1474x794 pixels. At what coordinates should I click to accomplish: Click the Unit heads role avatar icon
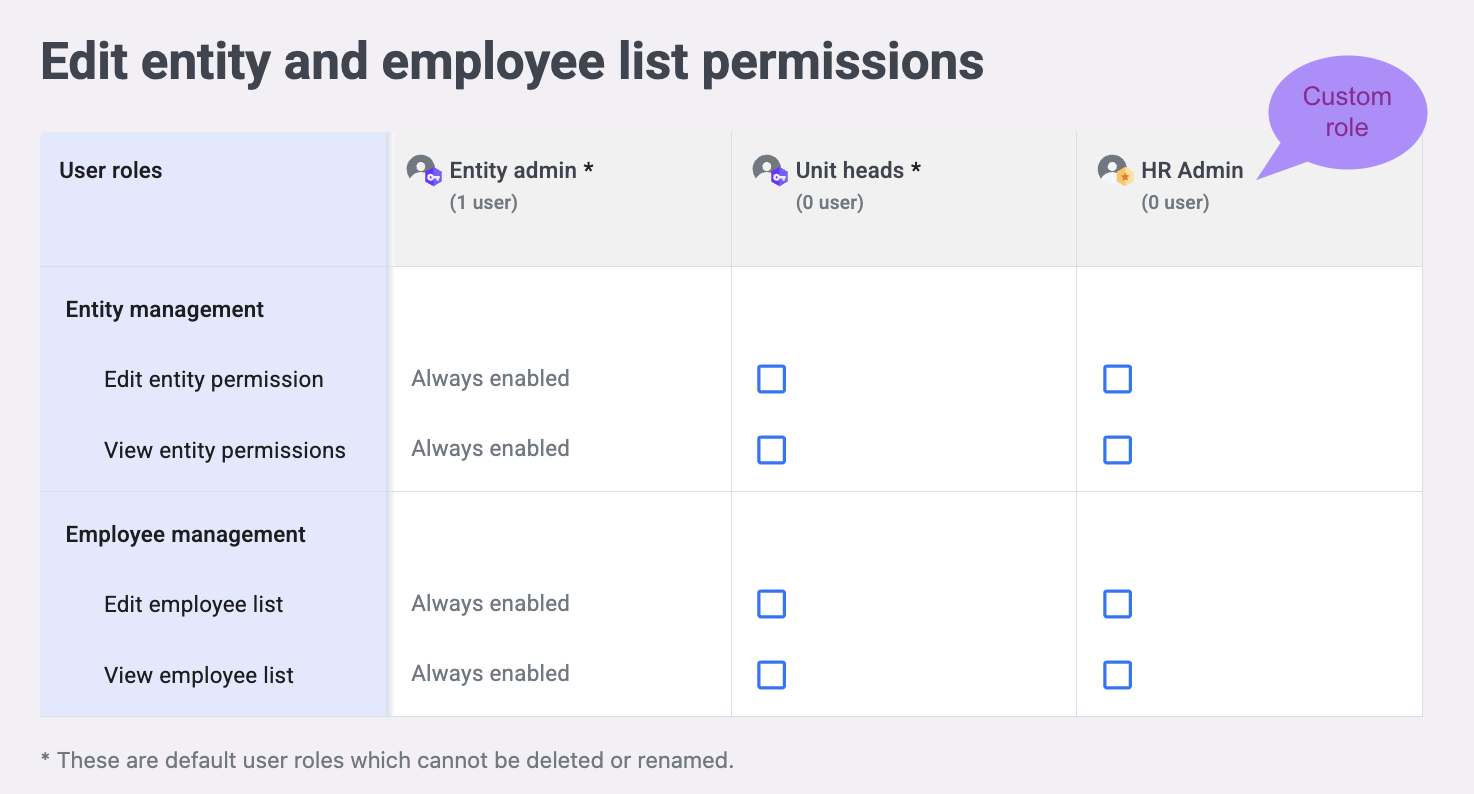(x=769, y=170)
